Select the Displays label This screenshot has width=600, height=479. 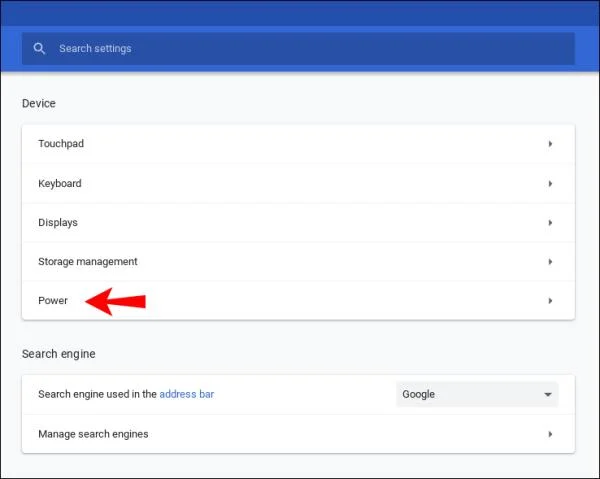pos(58,223)
